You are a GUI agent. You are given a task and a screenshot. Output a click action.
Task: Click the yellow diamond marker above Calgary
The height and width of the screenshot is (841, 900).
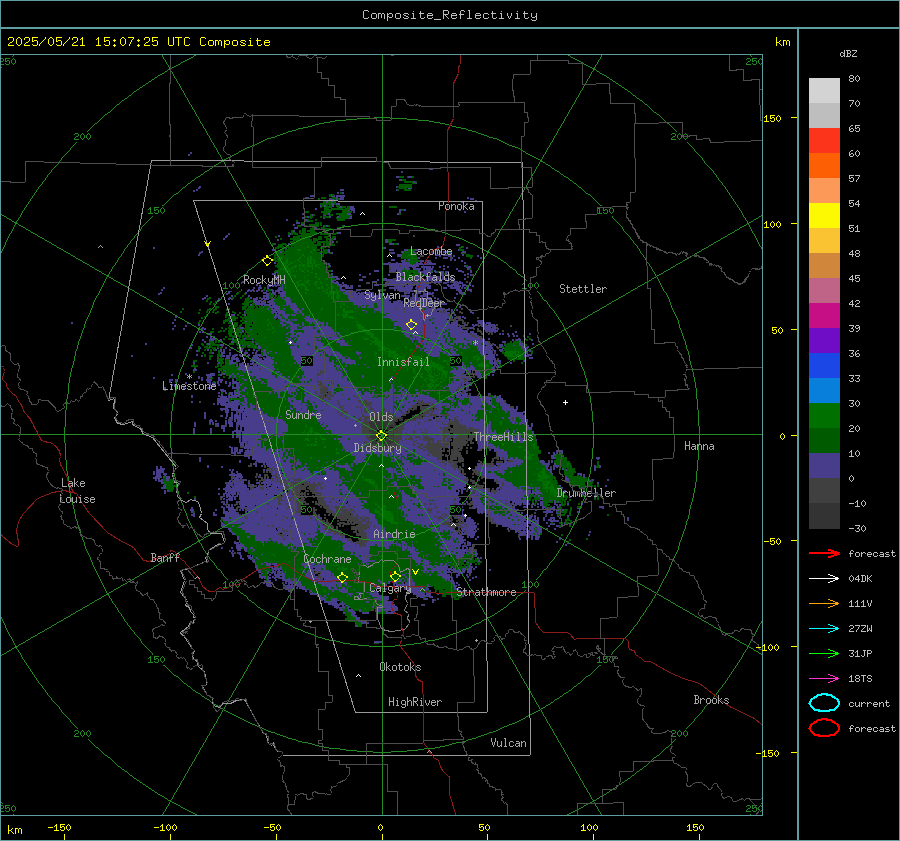click(395, 576)
